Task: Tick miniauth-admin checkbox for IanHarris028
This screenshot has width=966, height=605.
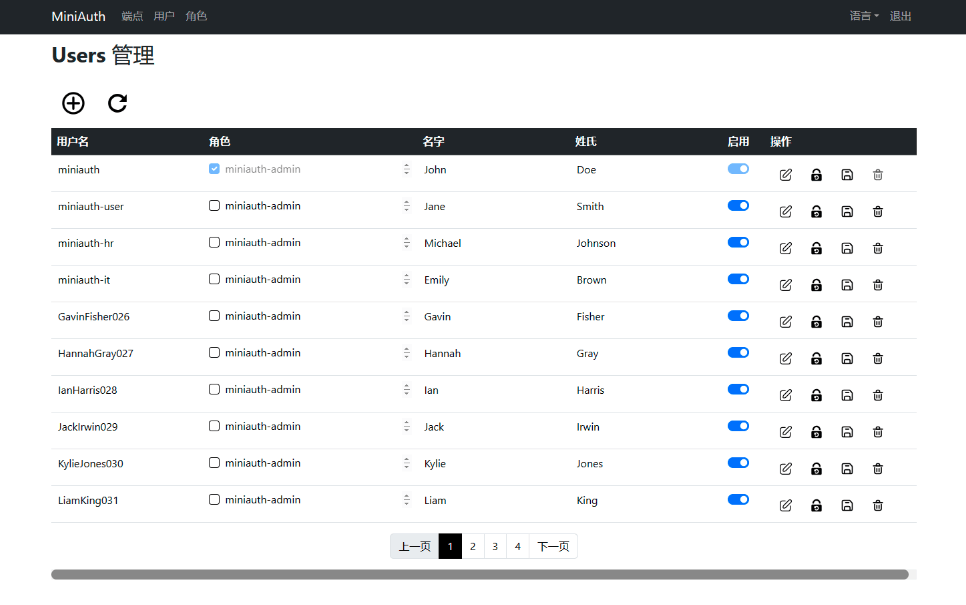Action: [x=214, y=390]
